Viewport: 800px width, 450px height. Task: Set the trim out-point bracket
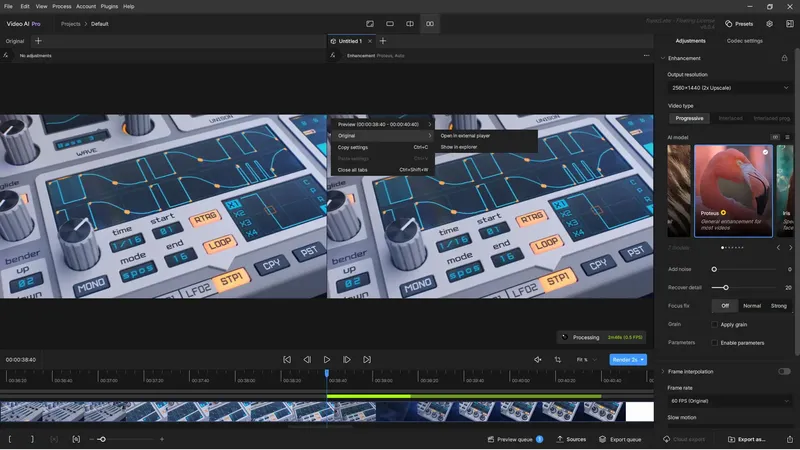[x=32, y=439]
